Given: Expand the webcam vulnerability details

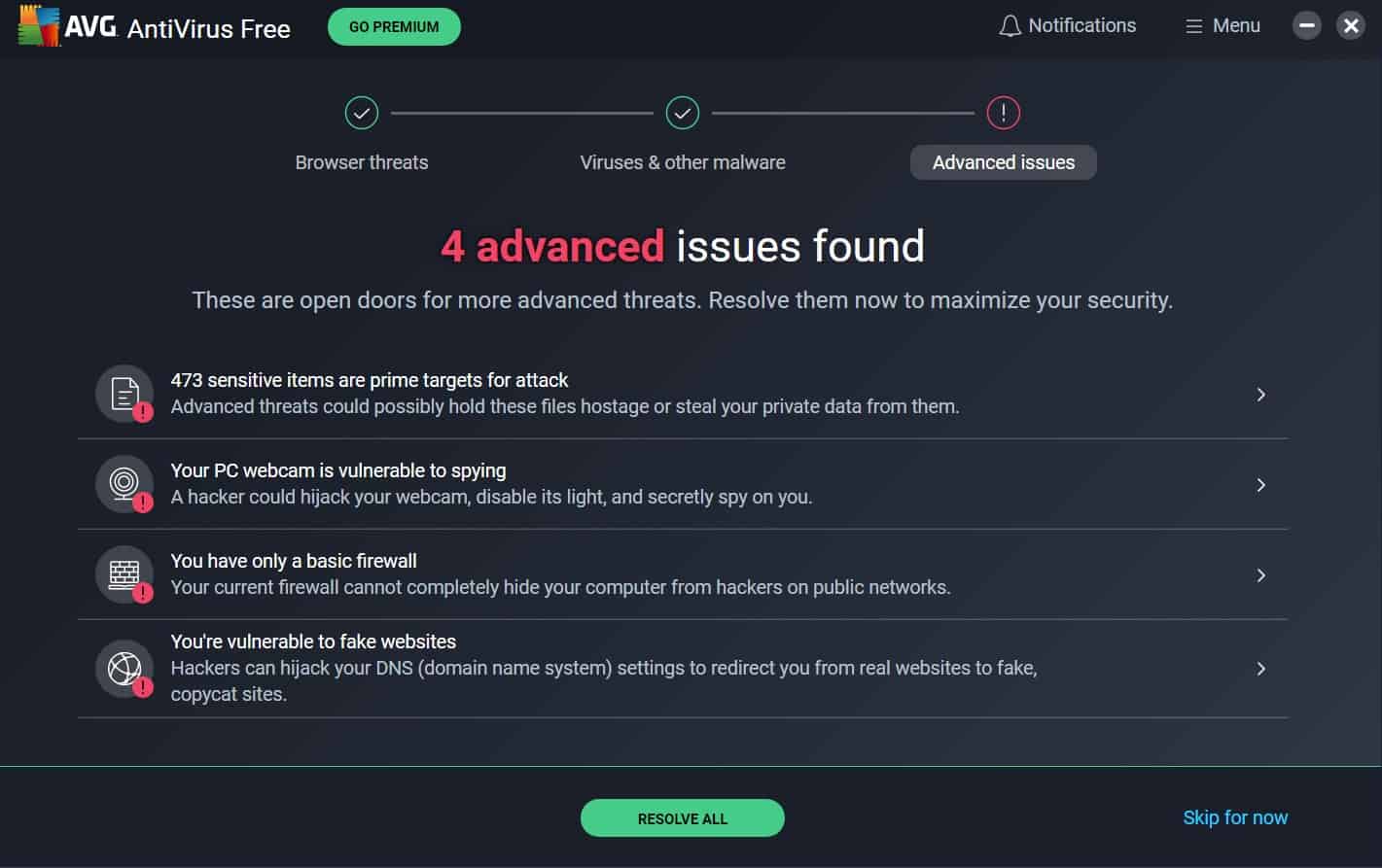Looking at the screenshot, I should point(1261,484).
